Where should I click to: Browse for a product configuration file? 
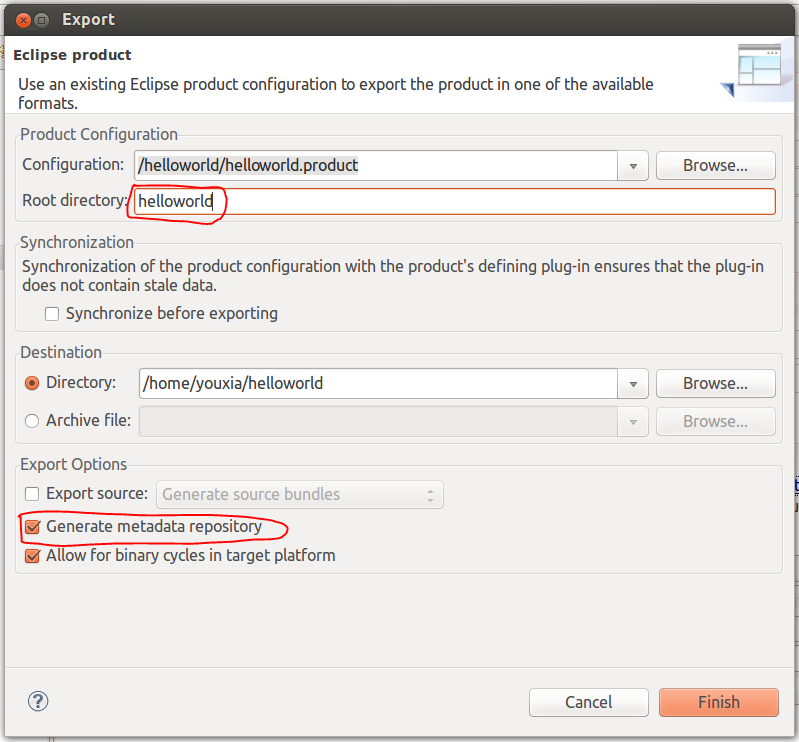pyautogui.click(x=715, y=165)
